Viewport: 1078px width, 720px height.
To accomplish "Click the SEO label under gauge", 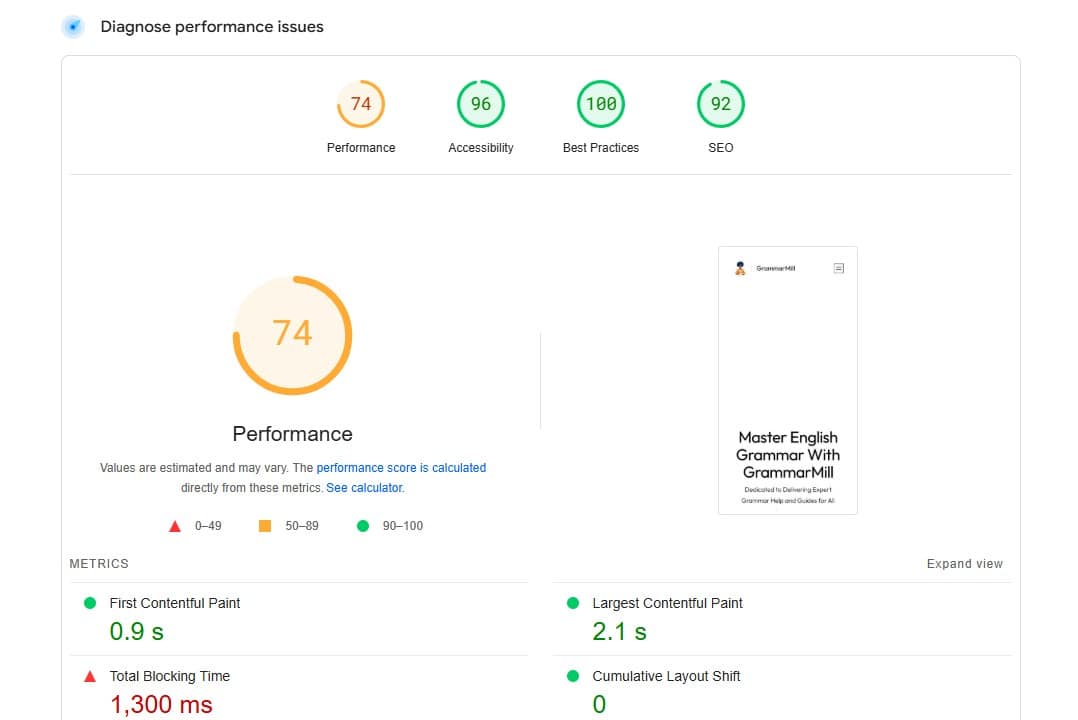I will pos(720,148).
